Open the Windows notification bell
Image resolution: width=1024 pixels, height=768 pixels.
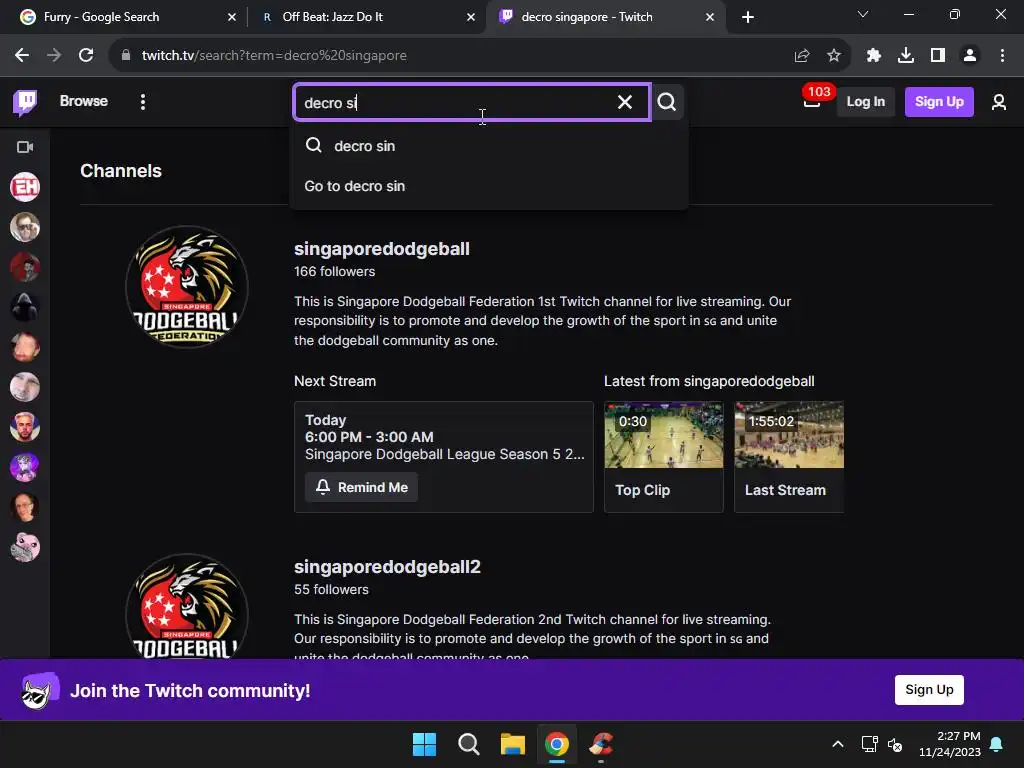point(997,744)
